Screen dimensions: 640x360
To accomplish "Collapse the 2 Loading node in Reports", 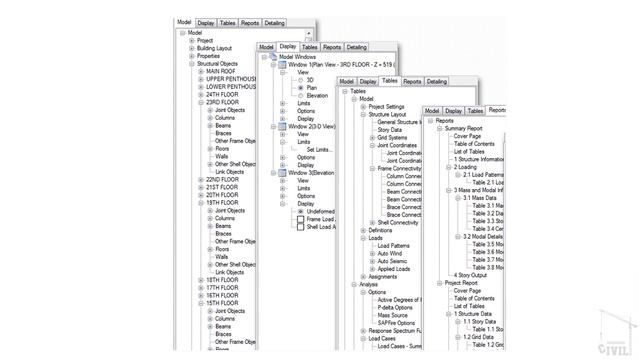I will pos(449,167).
